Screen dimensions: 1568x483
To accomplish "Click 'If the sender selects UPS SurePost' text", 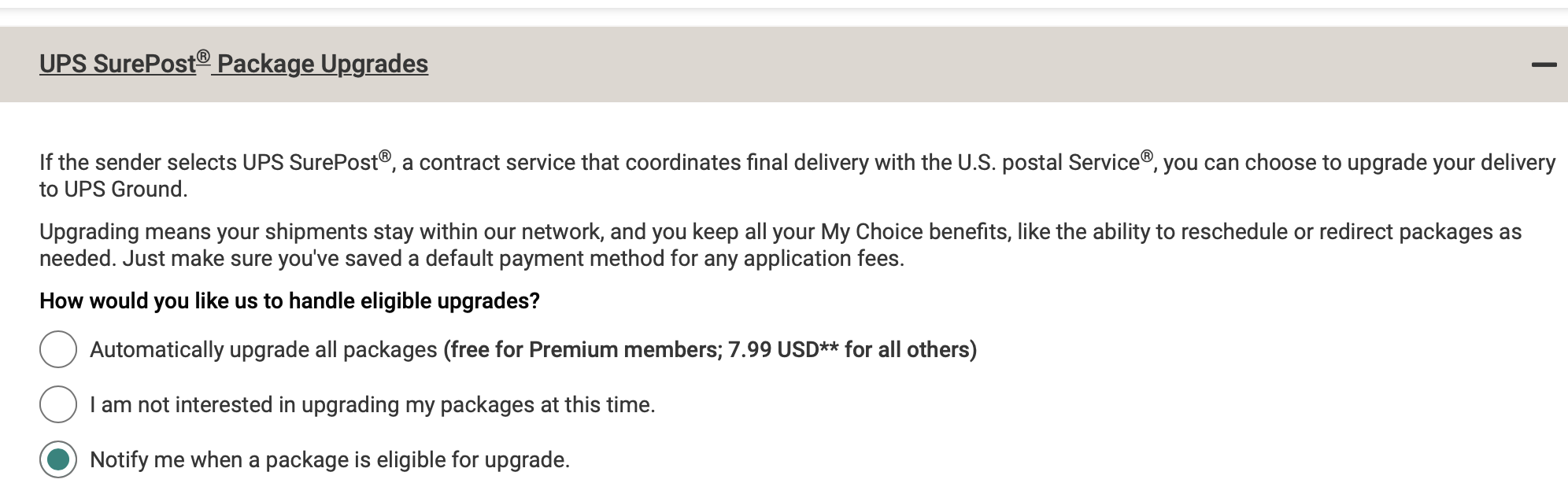I will pos(209,163).
